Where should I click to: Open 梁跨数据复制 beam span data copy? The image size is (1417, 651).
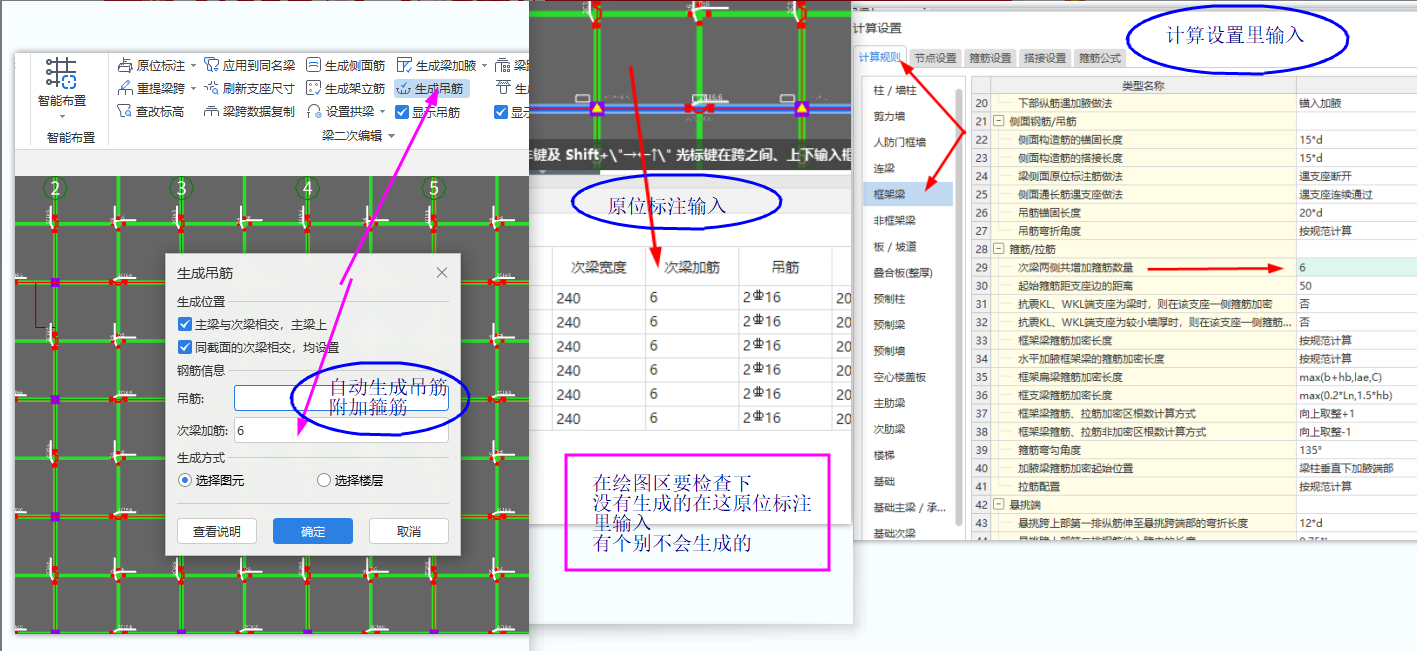250,112
